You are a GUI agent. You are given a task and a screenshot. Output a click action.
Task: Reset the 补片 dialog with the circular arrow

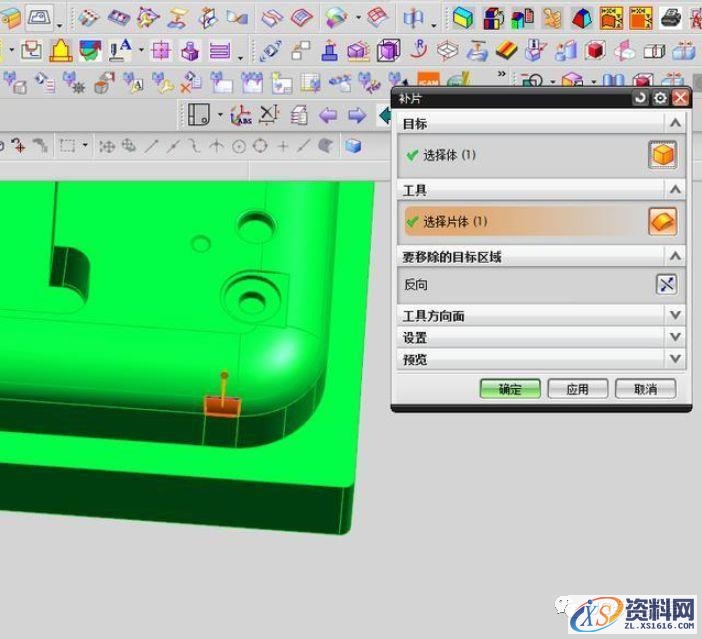640,98
